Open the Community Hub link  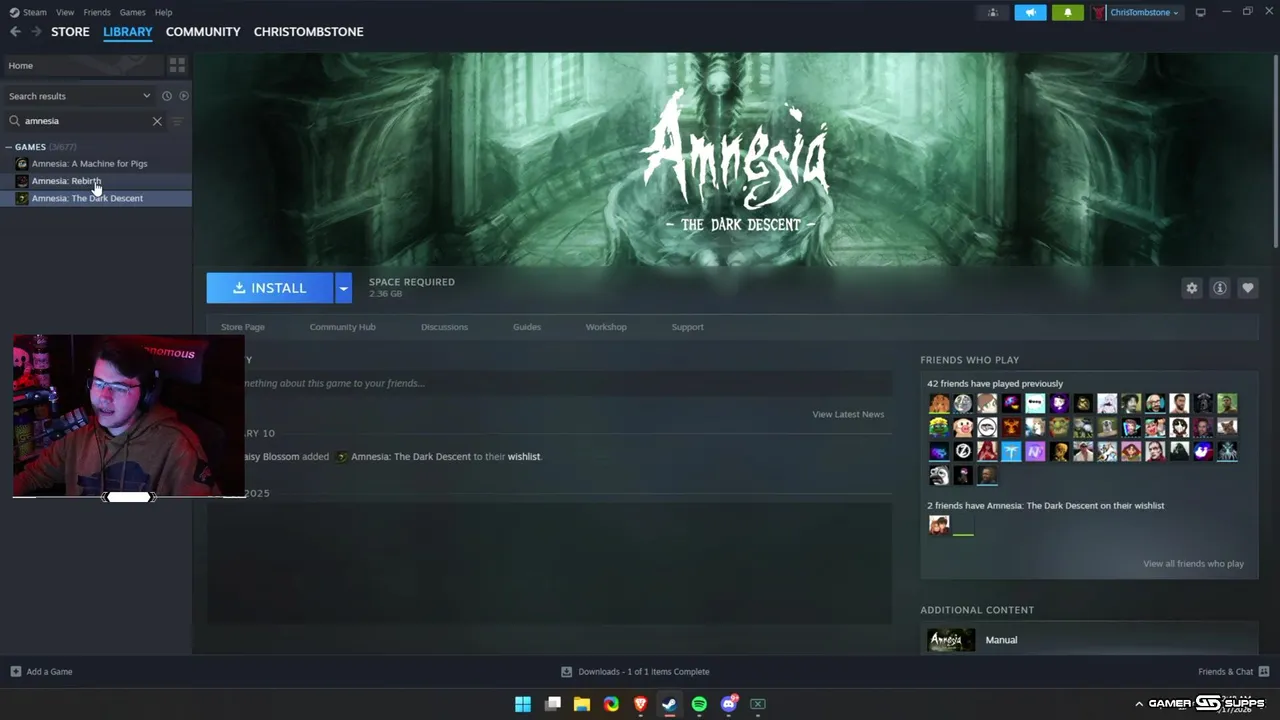click(x=343, y=327)
